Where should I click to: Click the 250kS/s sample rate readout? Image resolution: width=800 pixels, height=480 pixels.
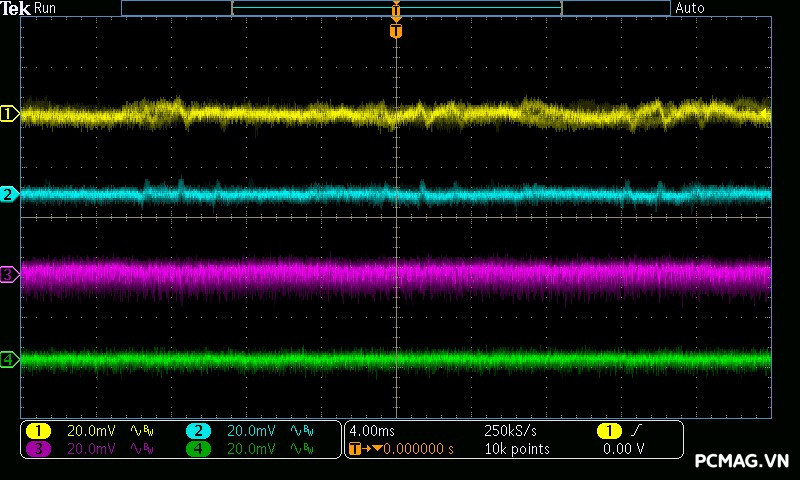[x=512, y=431]
